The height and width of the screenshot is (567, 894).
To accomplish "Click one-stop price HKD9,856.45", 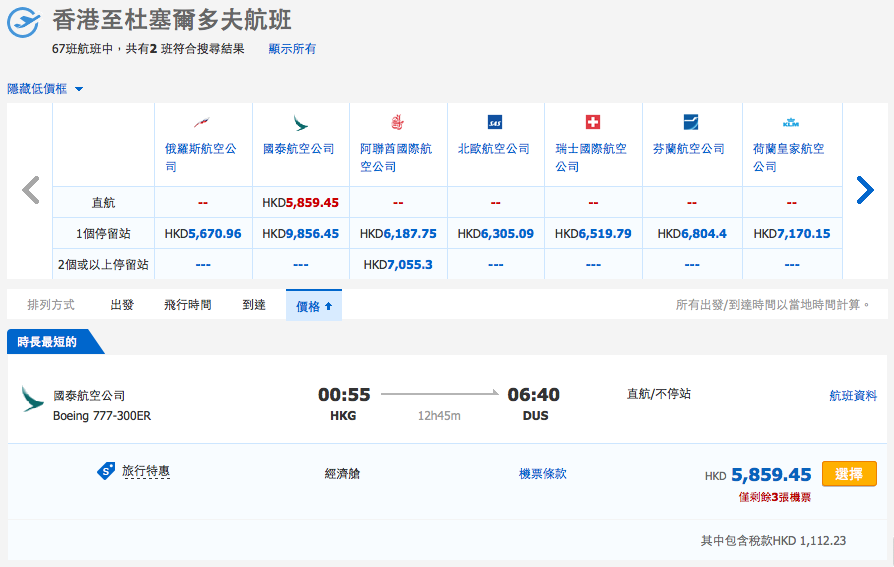I will pyautogui.click(x=300, y=233).
